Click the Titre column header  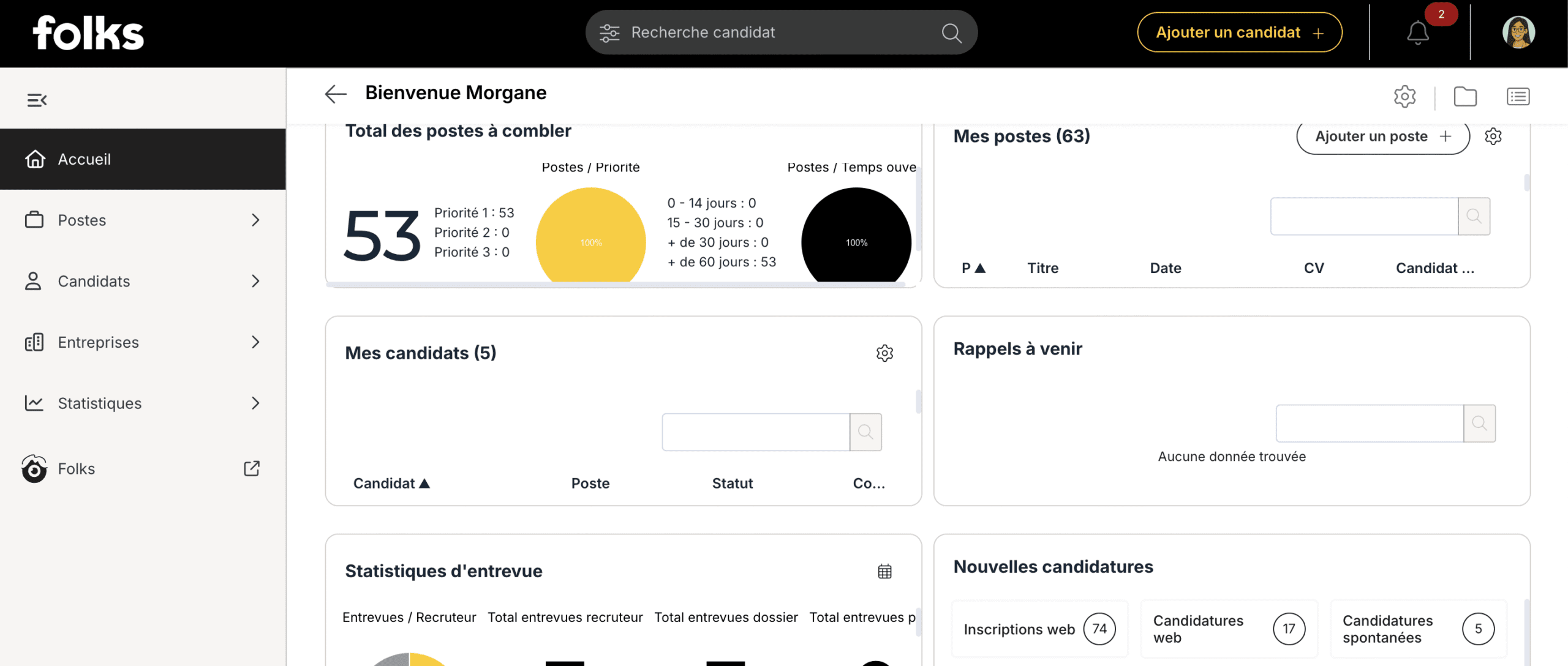click(x=1042, y=268)
